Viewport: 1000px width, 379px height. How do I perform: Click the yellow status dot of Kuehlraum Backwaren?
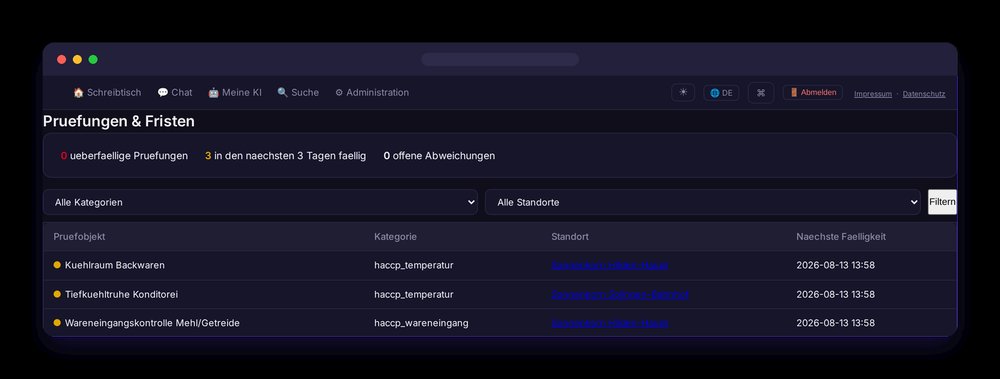57,265
